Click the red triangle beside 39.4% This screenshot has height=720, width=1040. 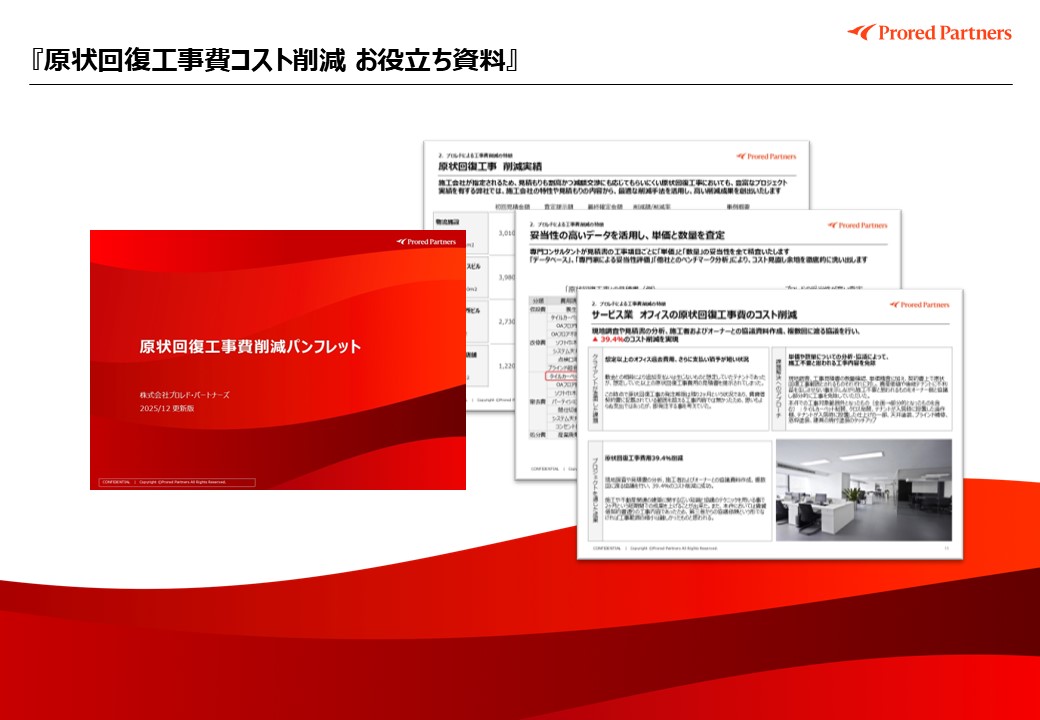[596, 339]
